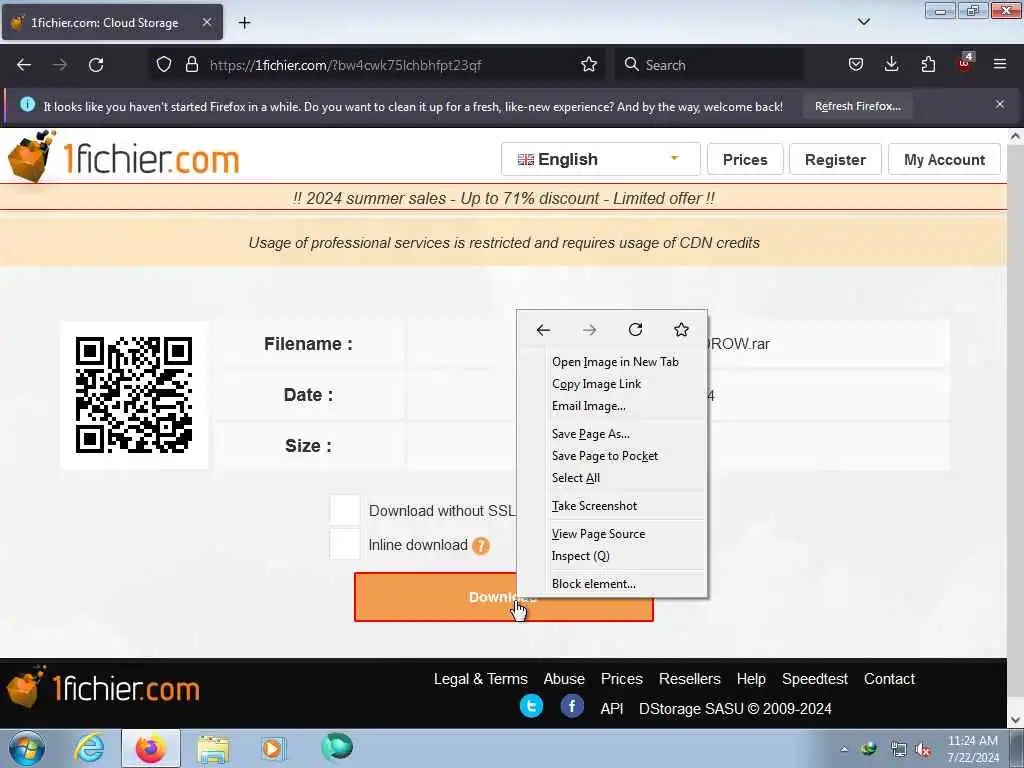This screenshot has height=768, width=1024.
Task: Click the My Account button
Action: [944, 159]
